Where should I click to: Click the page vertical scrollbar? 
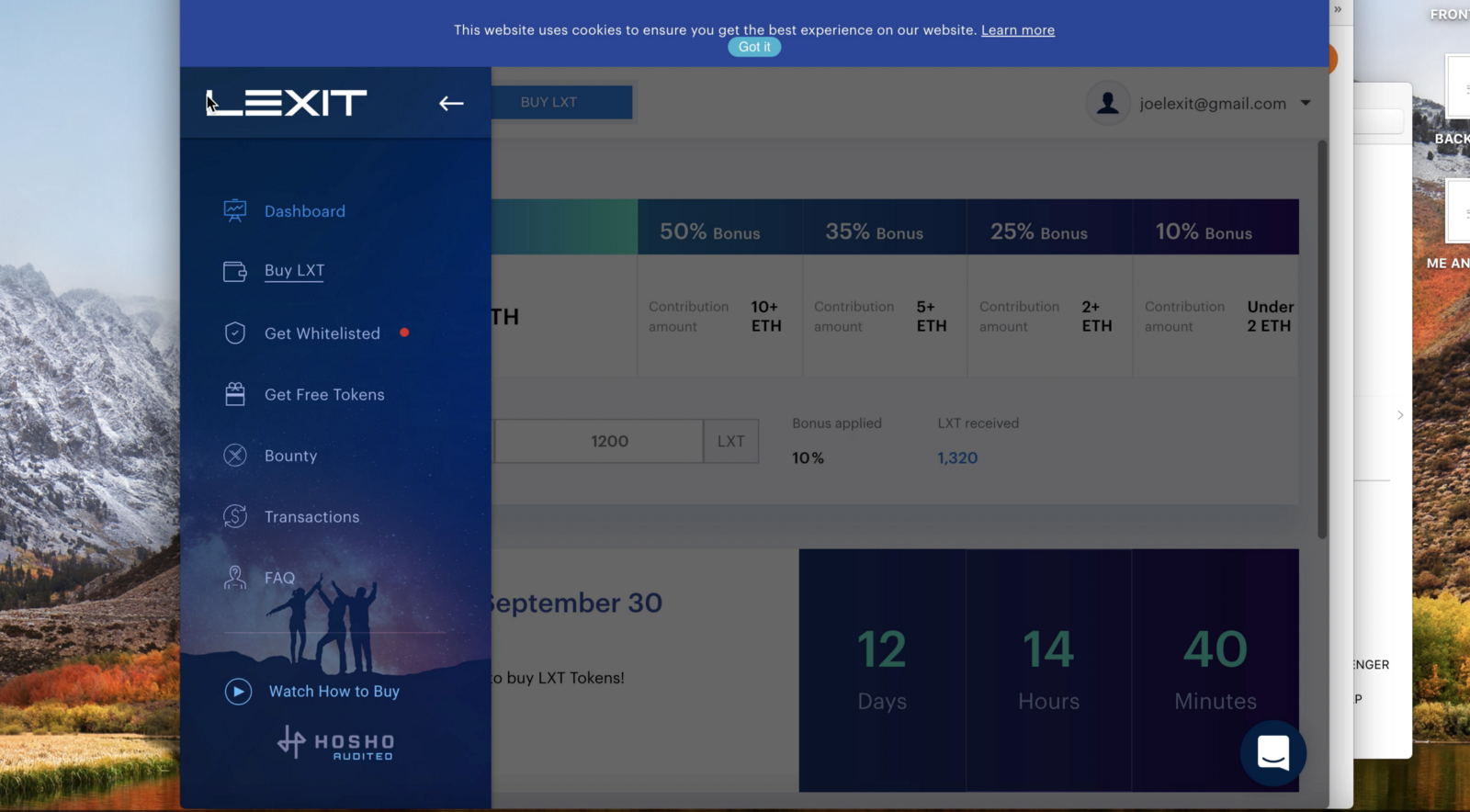click(1322, 339)
